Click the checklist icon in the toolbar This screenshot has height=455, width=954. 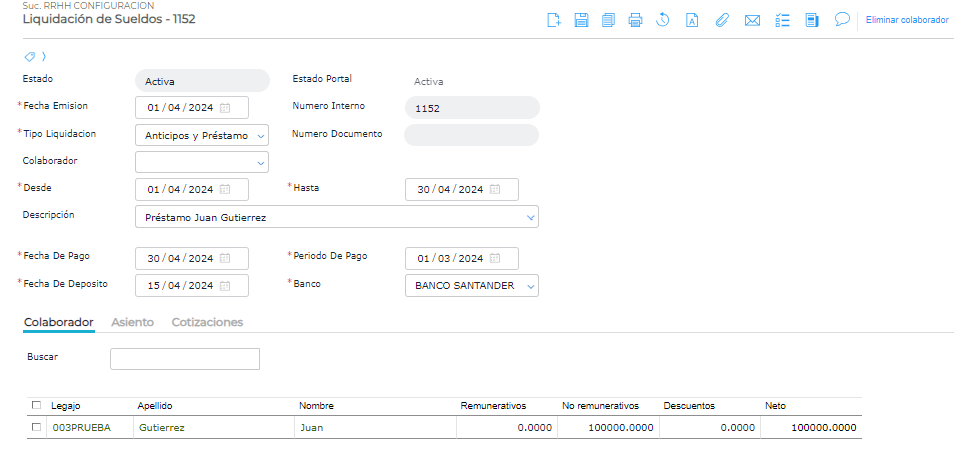pyautogui.click(x=783, y=20)
